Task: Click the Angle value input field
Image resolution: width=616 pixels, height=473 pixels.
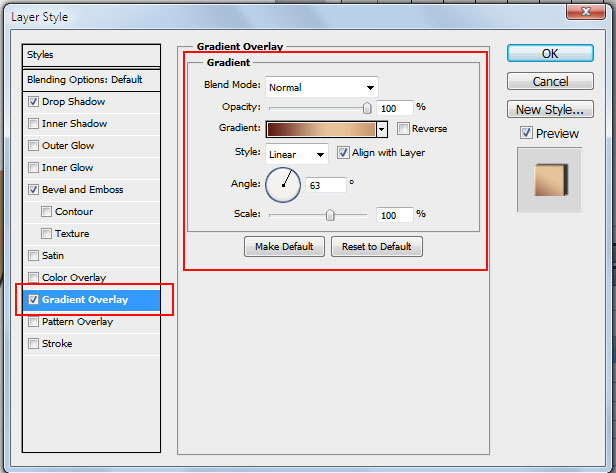Action: [x=325, y=184]
